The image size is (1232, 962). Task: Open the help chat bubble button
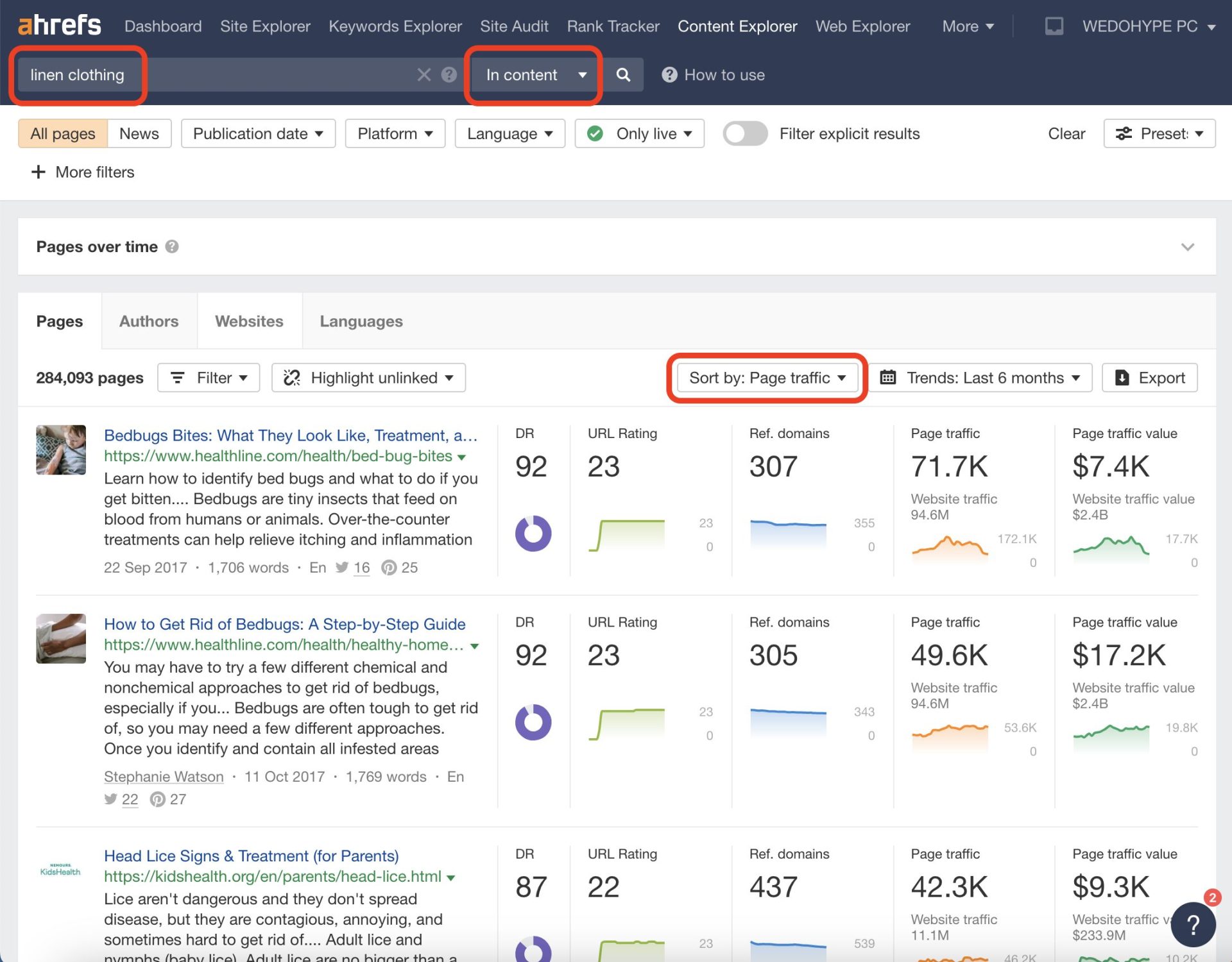(x=1193, y=925)
